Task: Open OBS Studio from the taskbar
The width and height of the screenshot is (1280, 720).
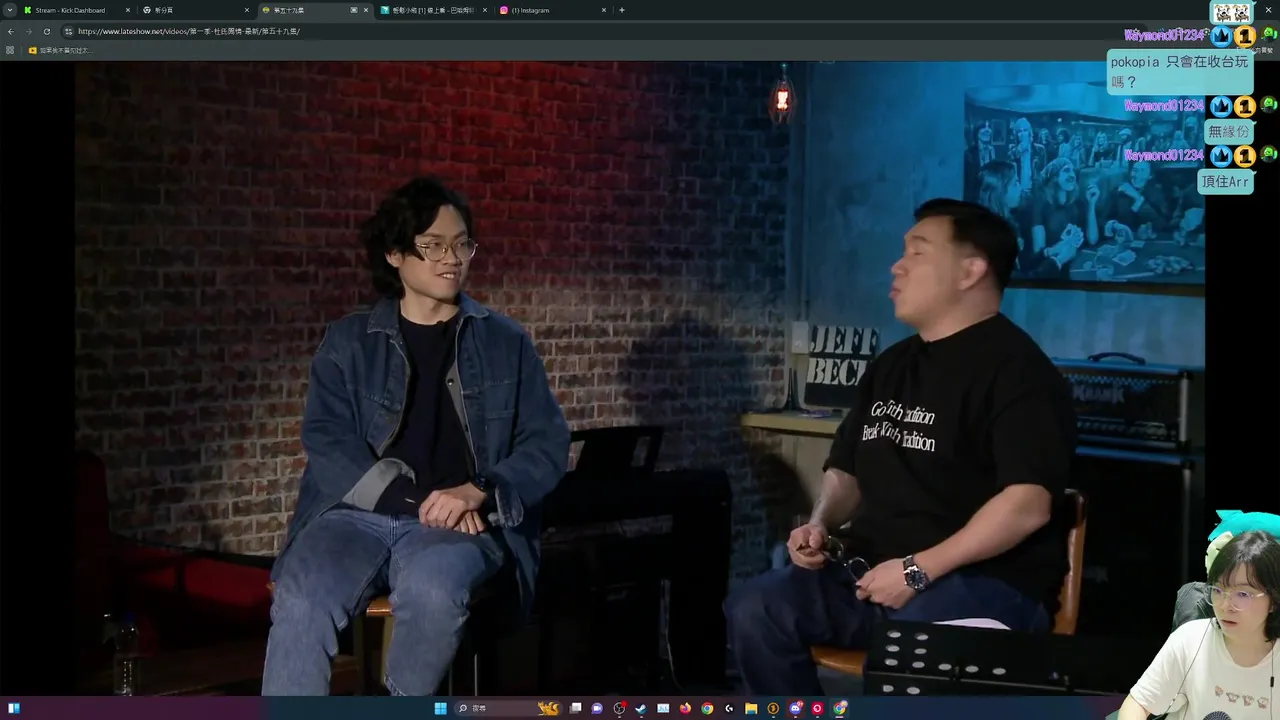Action: (619, 708)
